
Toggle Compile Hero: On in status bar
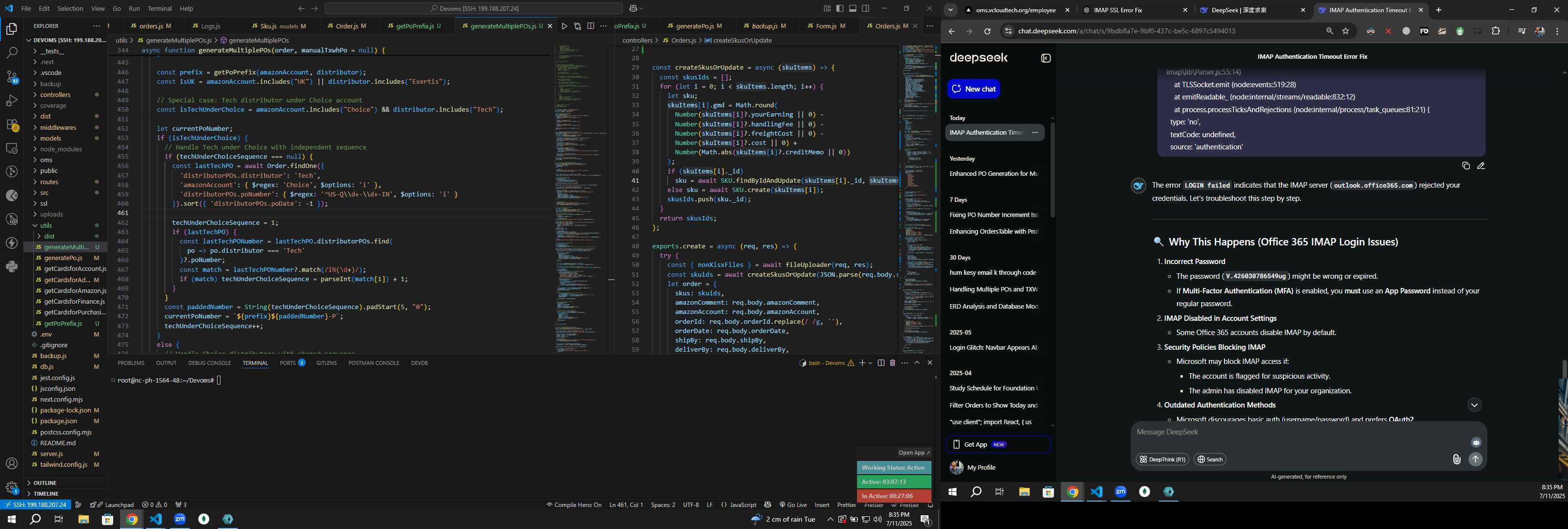point(574,505)
